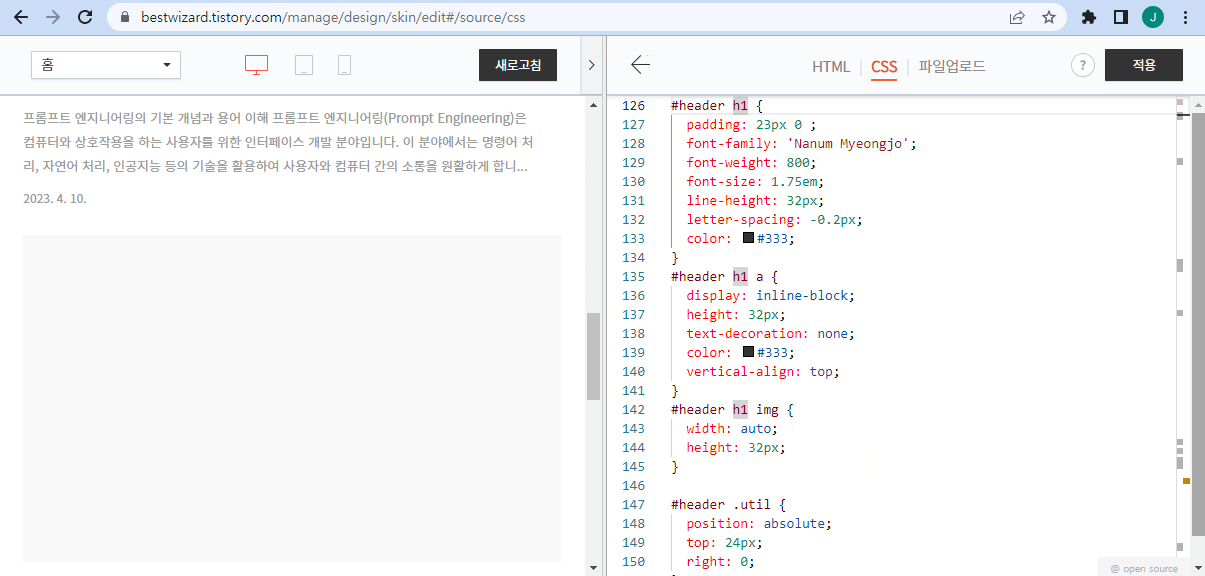Switch to the HTML tab

click(x=830, y=66)
